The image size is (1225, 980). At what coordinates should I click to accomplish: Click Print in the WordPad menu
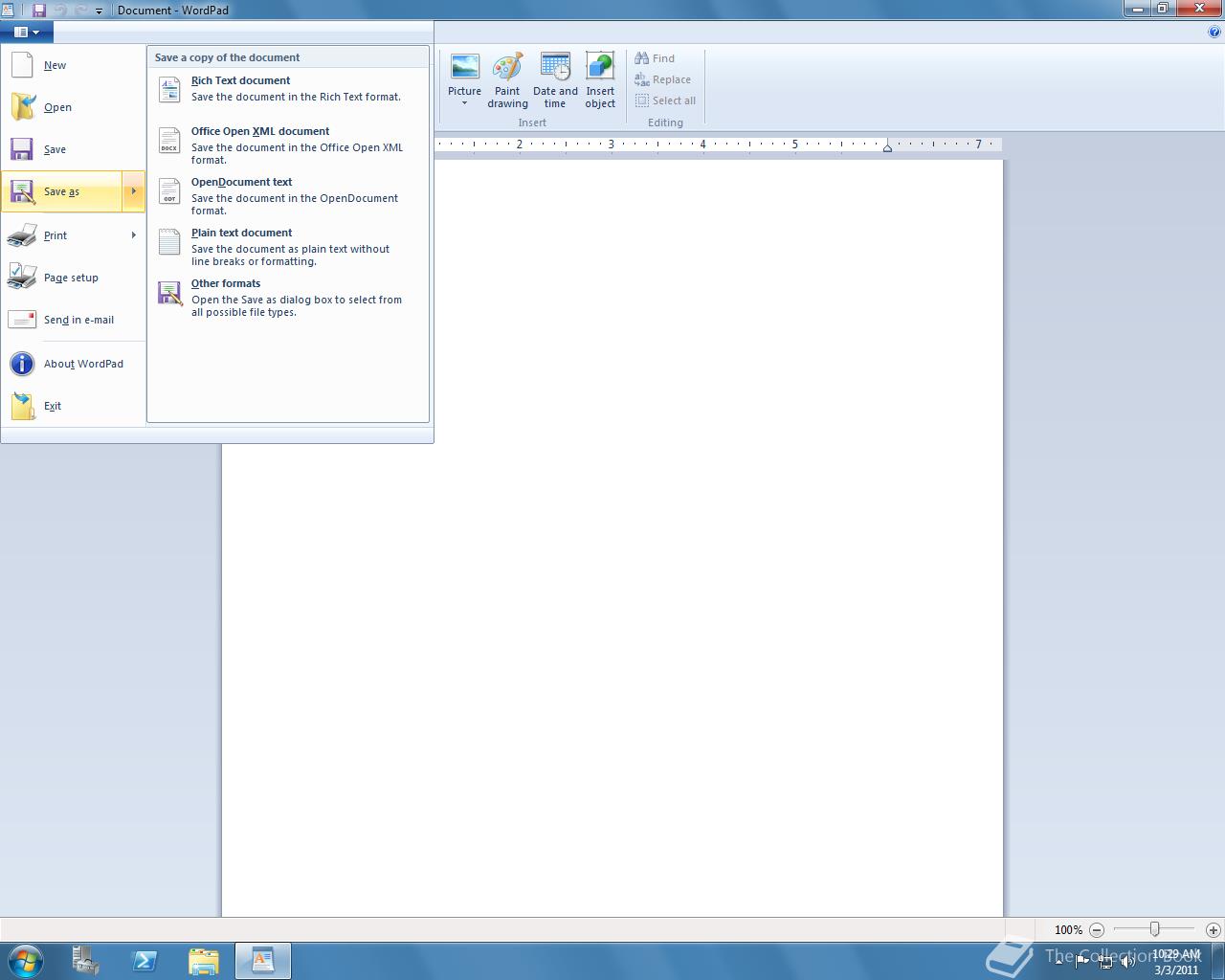pyautogui.click(x=61, y=235)
